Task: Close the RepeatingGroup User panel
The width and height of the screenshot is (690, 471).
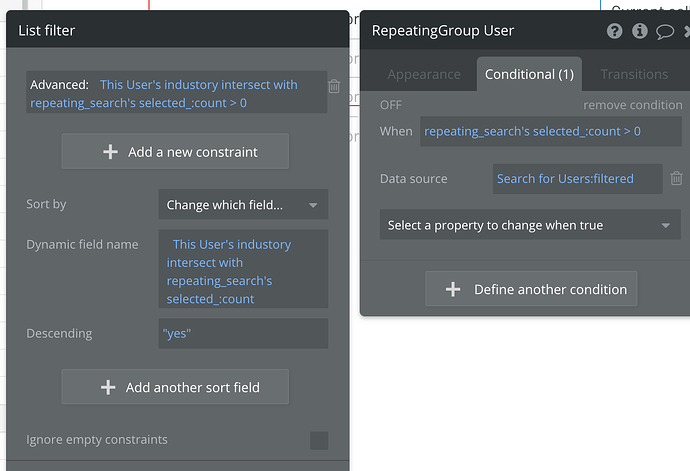Action: tap(686, 31)
